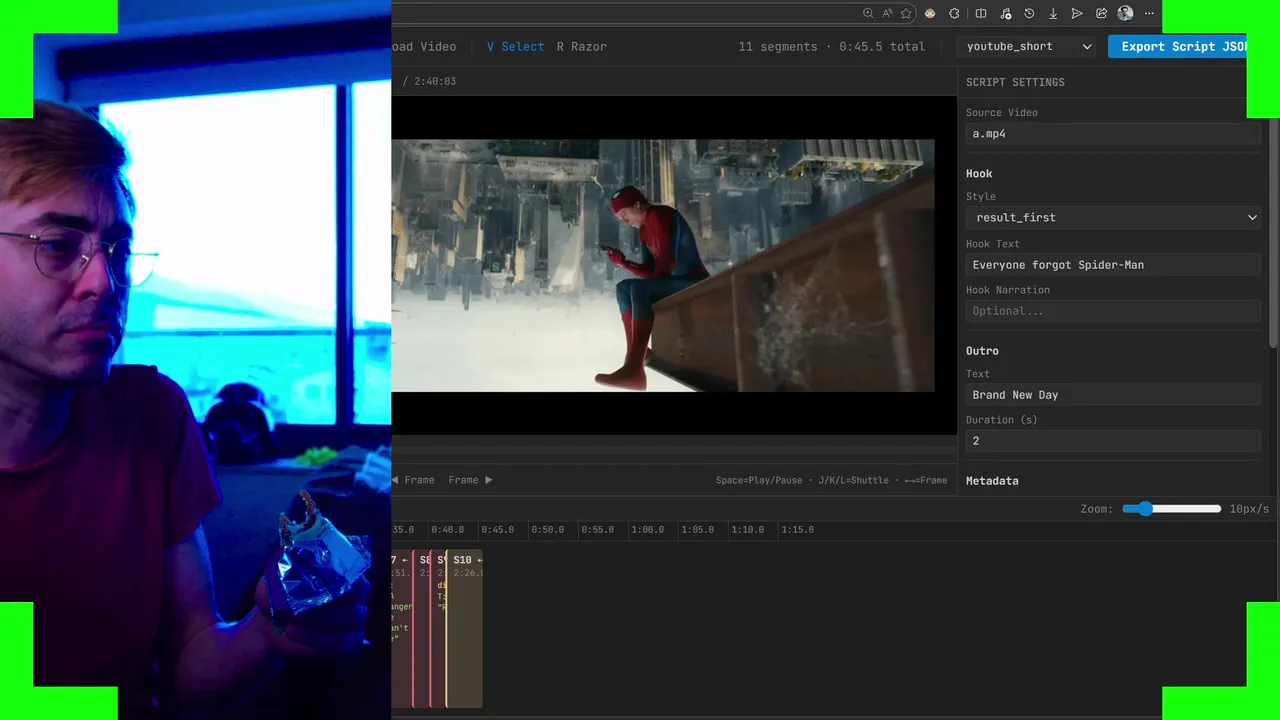
Task: Click the playback scrubber bar under the video
Action: click(674, 452)
